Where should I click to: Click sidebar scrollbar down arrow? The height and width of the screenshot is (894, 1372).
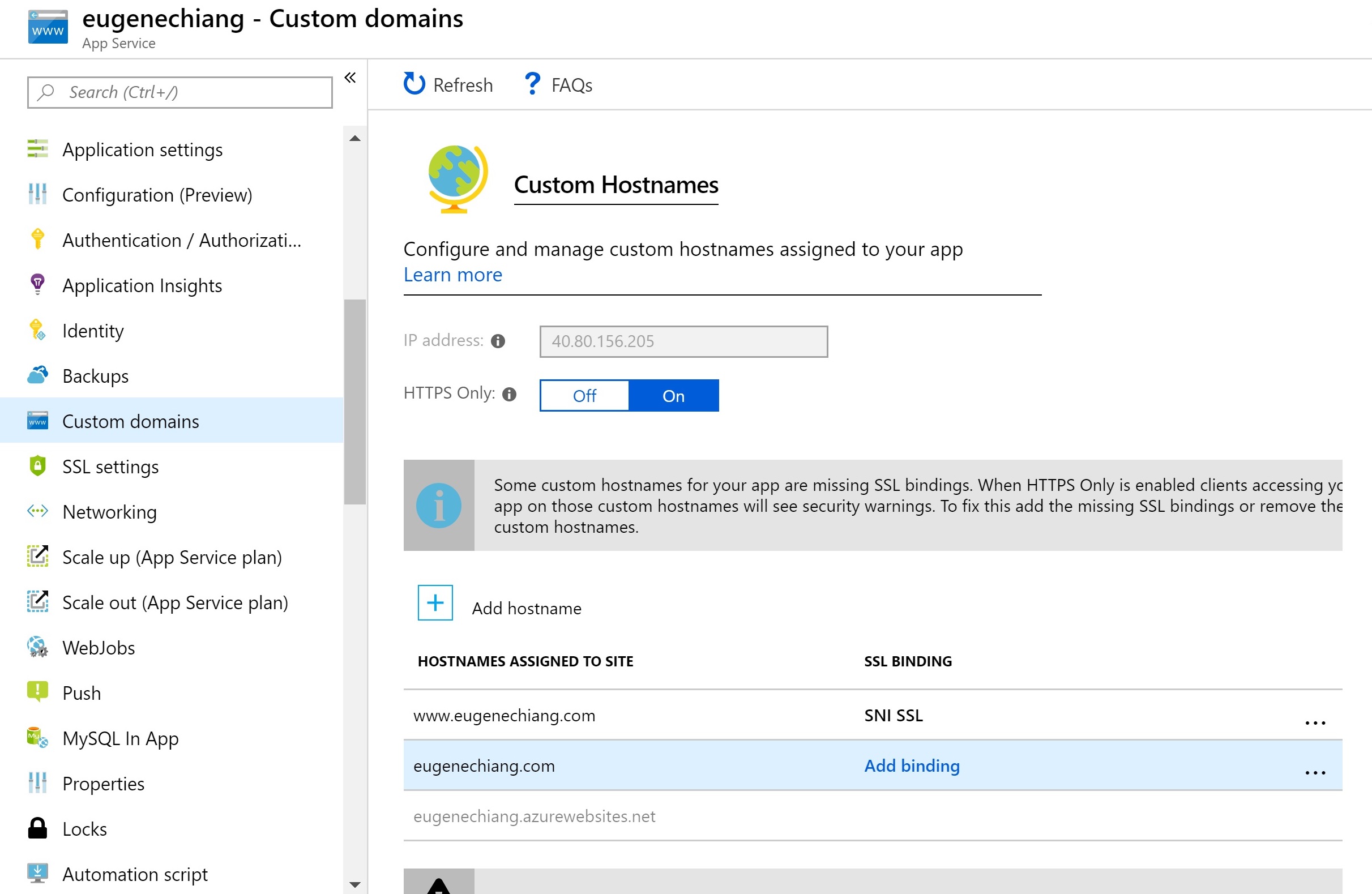[355, 884]
